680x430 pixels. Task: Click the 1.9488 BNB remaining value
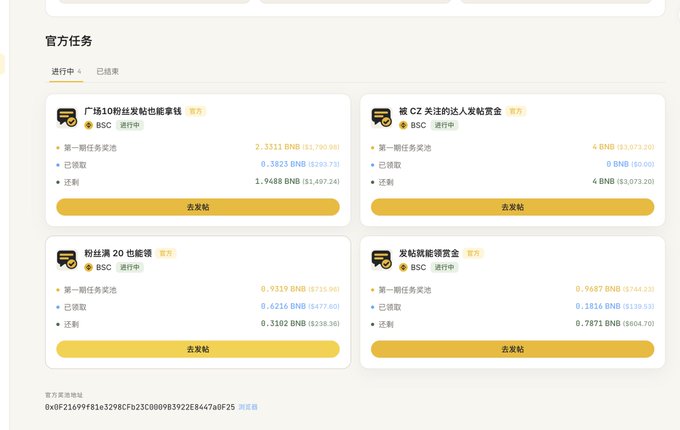[278, 181]
